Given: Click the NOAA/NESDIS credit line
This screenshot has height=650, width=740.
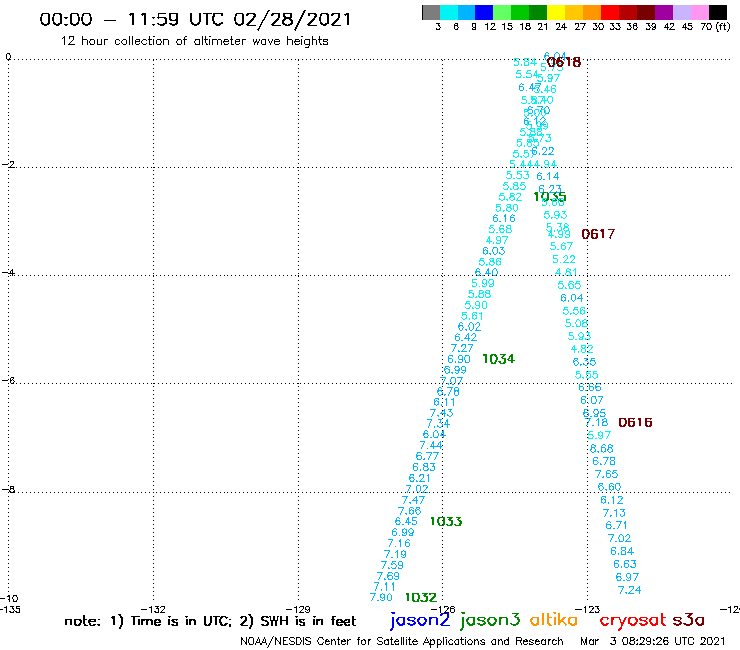Looking at the screenshot, I should tap(402, 642).
